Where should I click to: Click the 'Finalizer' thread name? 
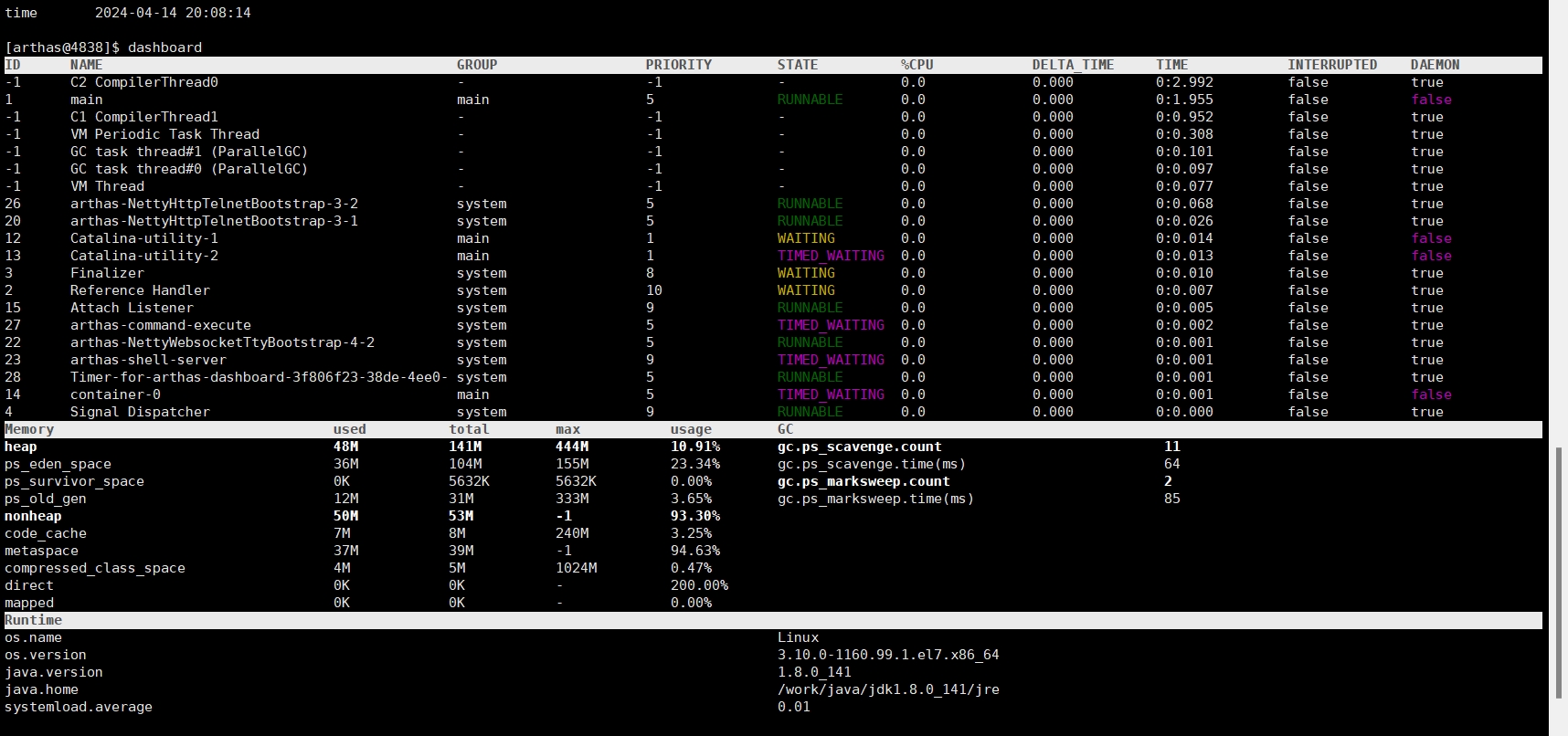107,273
